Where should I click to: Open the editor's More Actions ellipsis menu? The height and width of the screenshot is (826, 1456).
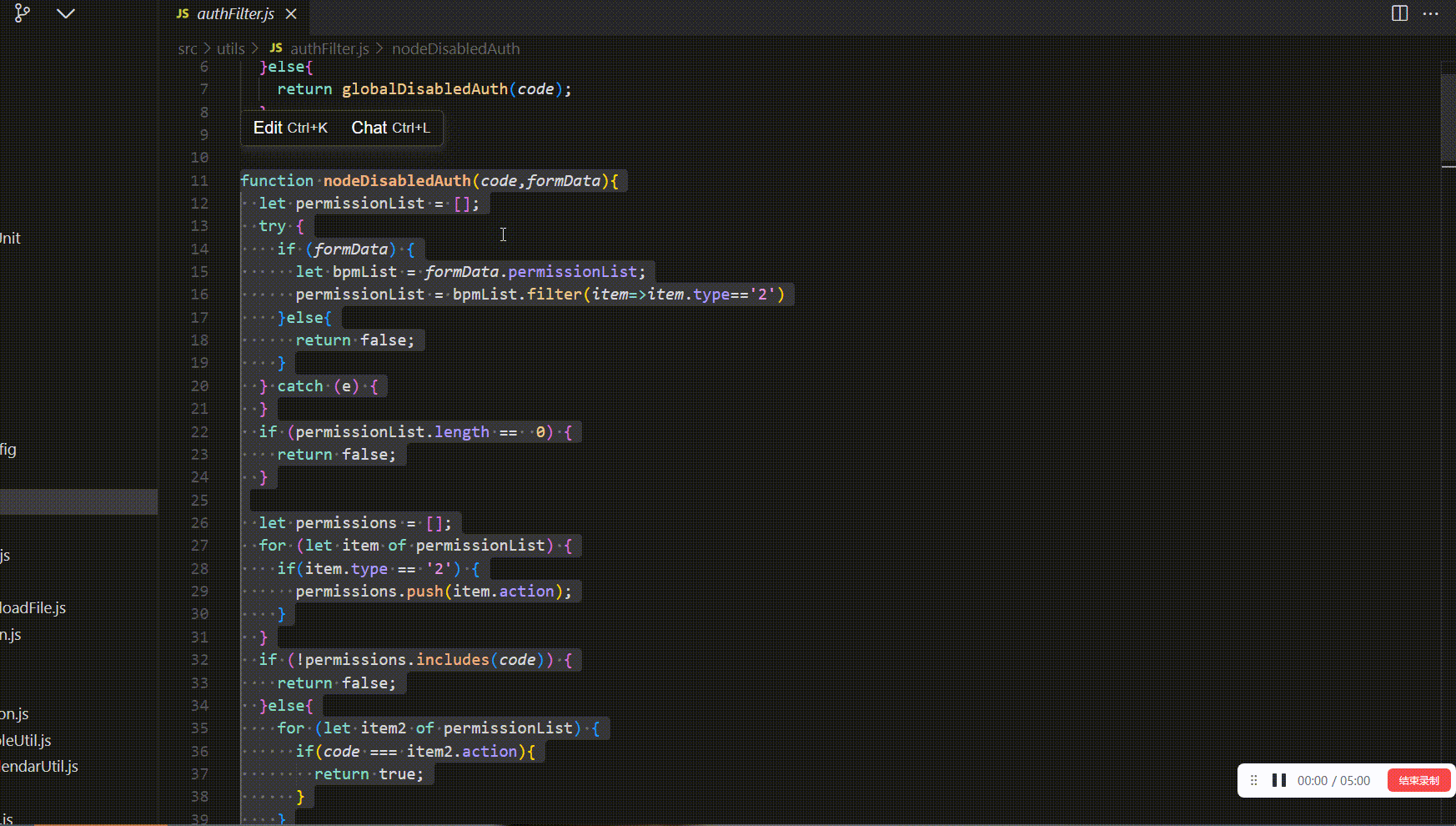[1431, 13]
